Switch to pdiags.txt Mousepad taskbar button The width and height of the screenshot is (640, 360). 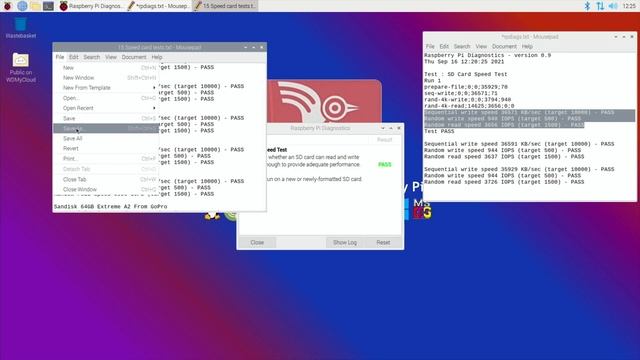coord(158,6)
